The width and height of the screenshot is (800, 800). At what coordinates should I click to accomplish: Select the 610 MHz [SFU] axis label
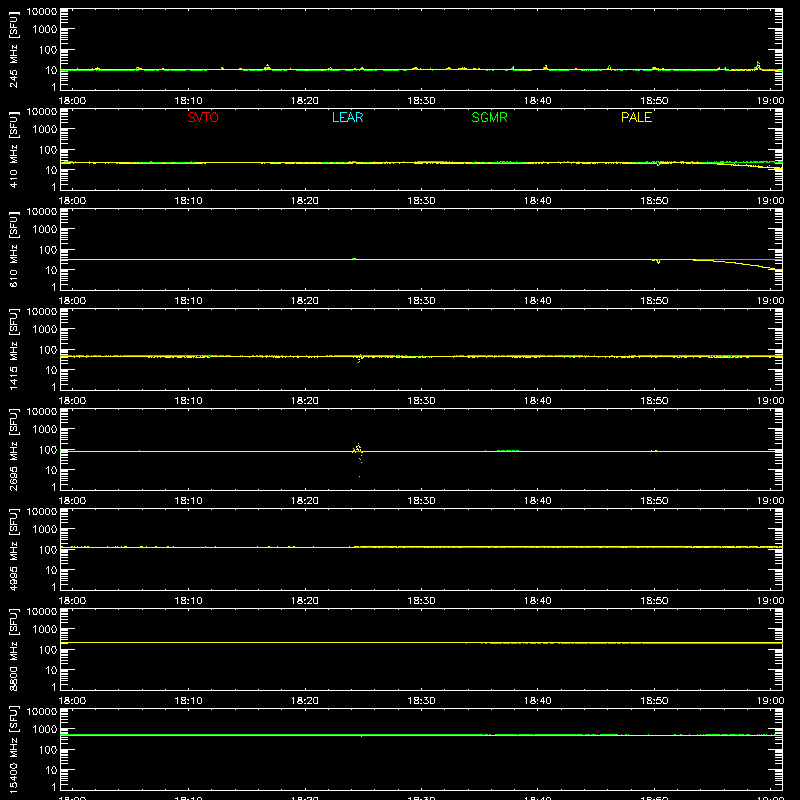click(13, 249)
